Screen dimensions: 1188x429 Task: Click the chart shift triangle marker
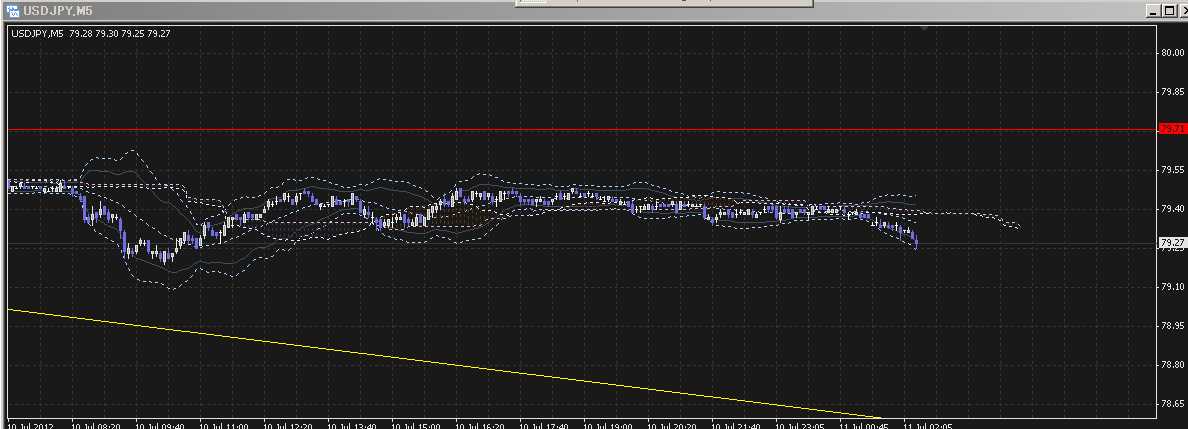point(925,28)
